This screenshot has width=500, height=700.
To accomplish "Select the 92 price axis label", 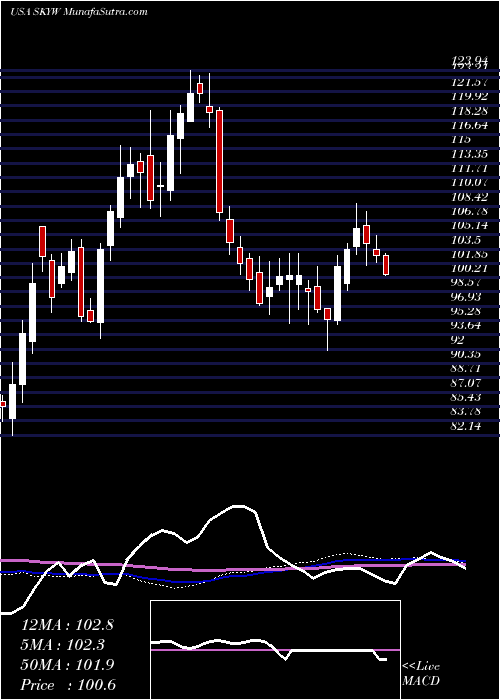I will [x=458, y=340].
